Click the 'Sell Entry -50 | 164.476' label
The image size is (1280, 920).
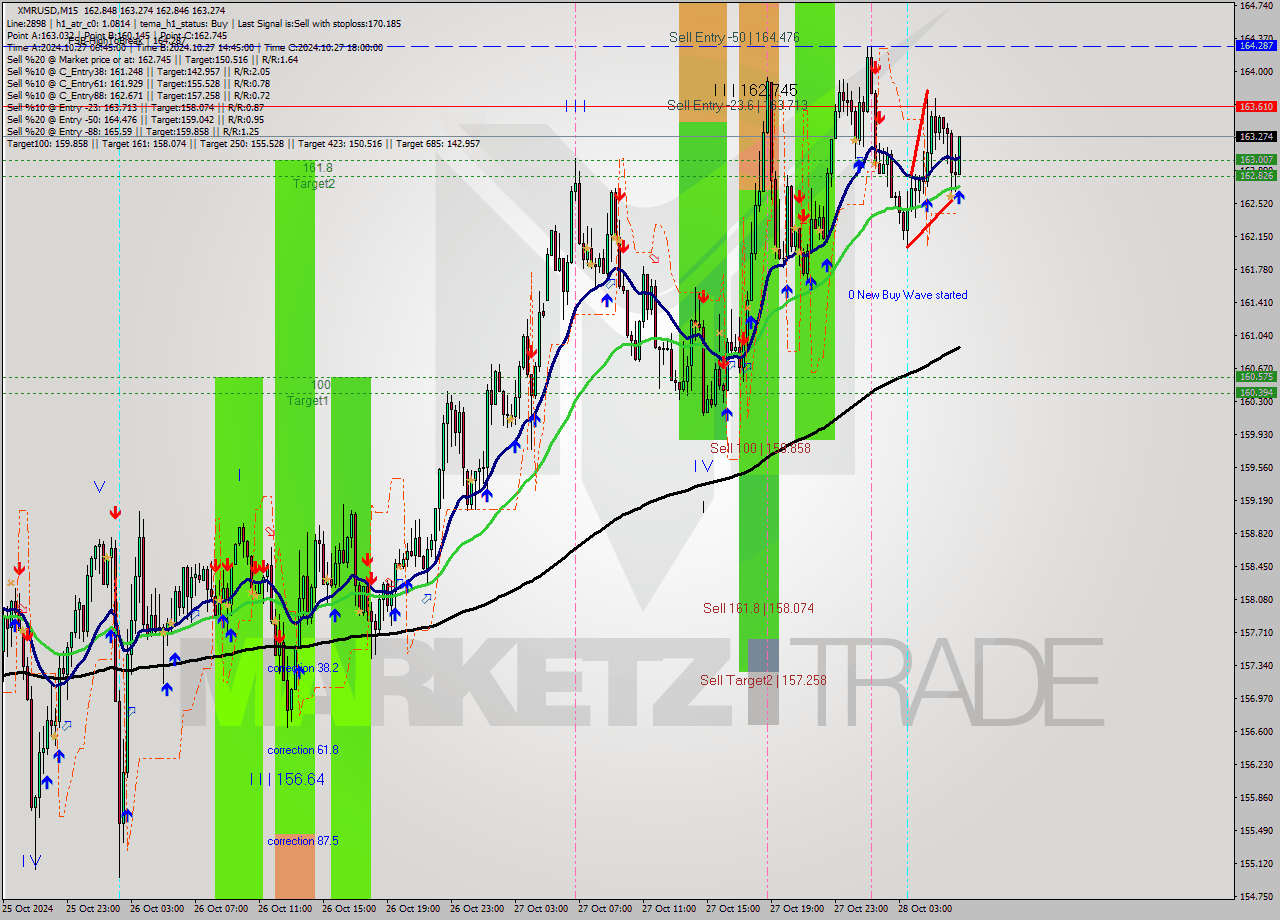(734, 37)
